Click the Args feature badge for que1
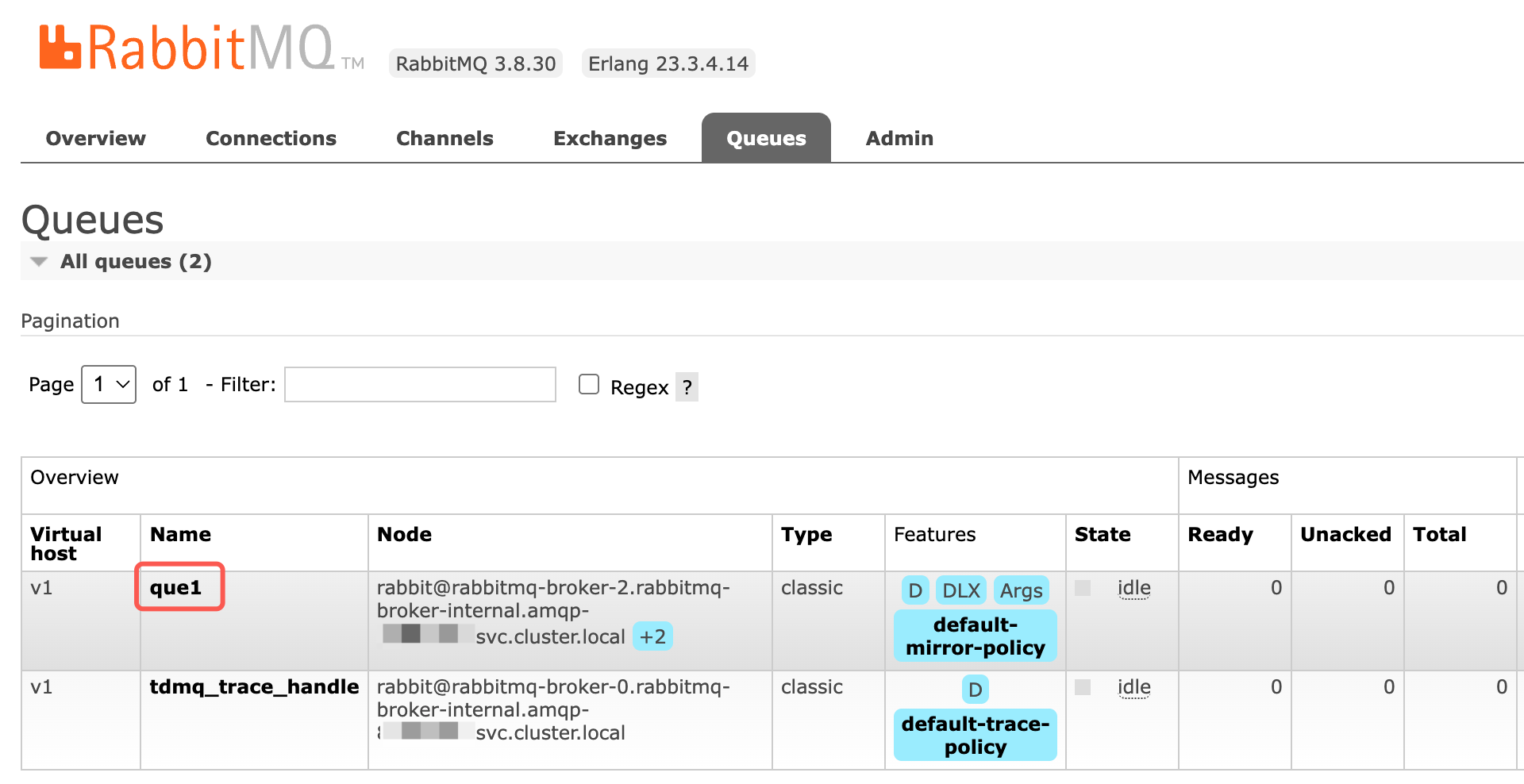 pos(1021,590)
